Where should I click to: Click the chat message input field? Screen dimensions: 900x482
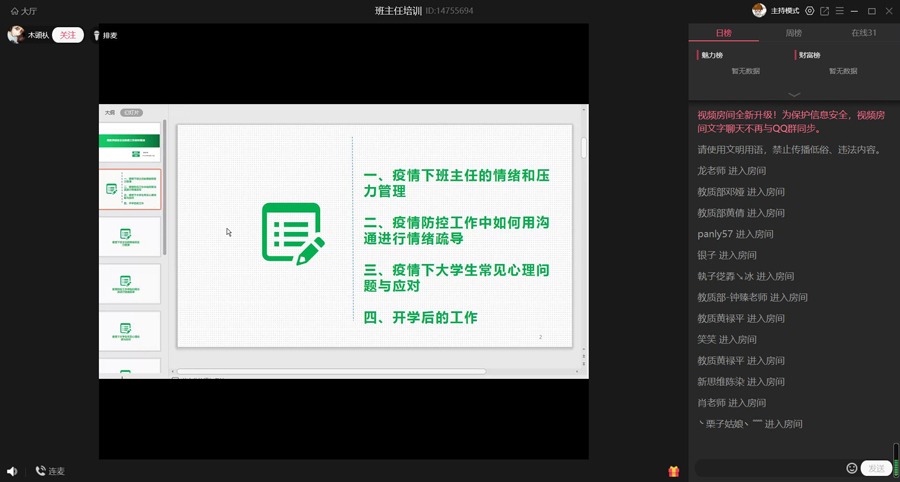[770, 468]
